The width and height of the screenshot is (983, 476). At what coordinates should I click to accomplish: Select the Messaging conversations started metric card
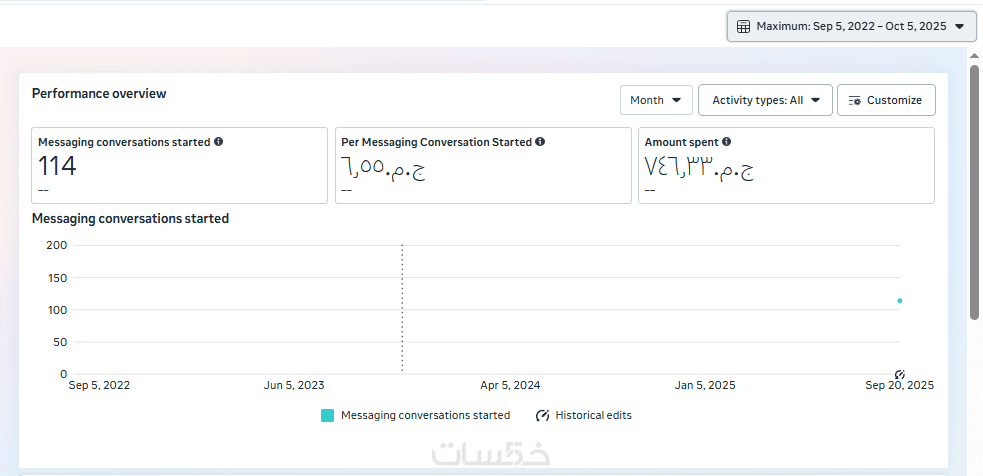(180, 166)
